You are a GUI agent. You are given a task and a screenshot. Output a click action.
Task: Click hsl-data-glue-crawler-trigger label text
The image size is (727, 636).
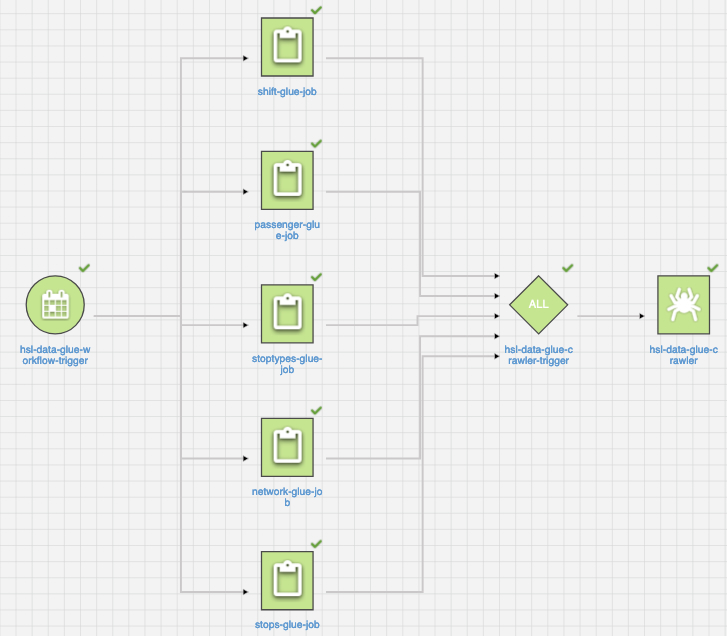pos(538,355)
